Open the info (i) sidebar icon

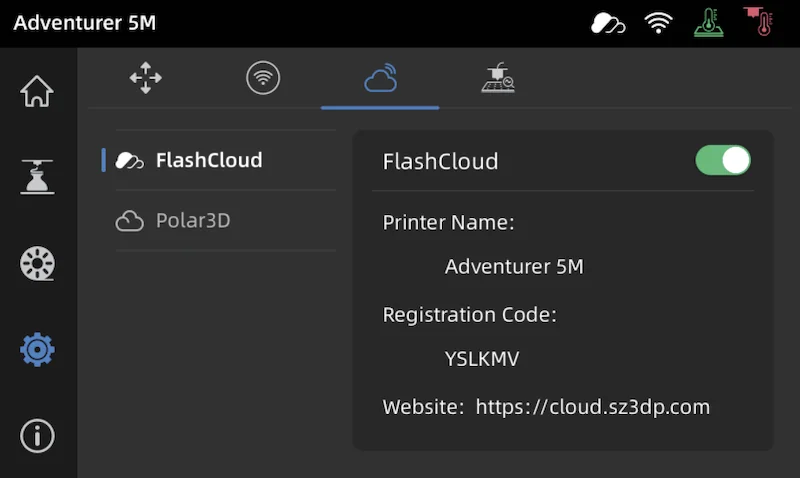pyautogui.click(x=37, y=436)
